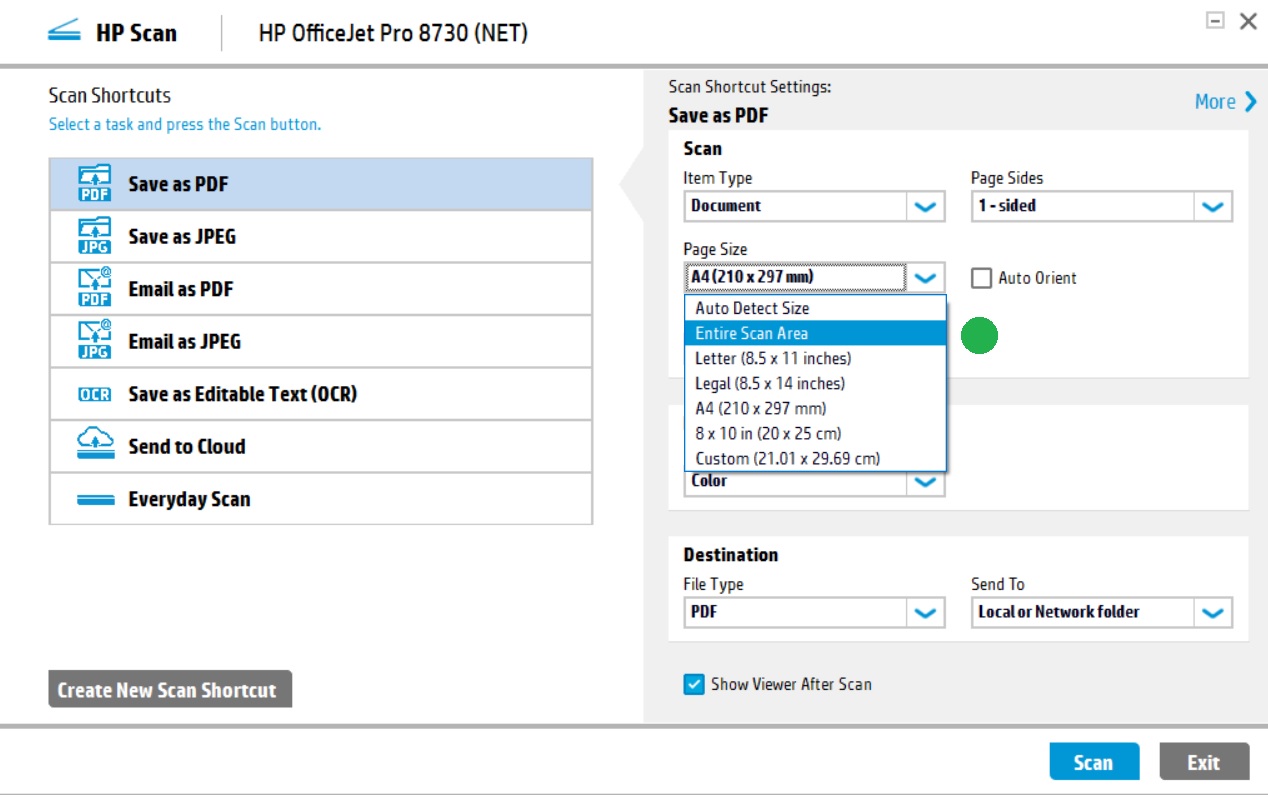This screenshot has height=797, width=1268.
Task: Enable the Auto Orient checkbox
Action: tap(982, 278)
